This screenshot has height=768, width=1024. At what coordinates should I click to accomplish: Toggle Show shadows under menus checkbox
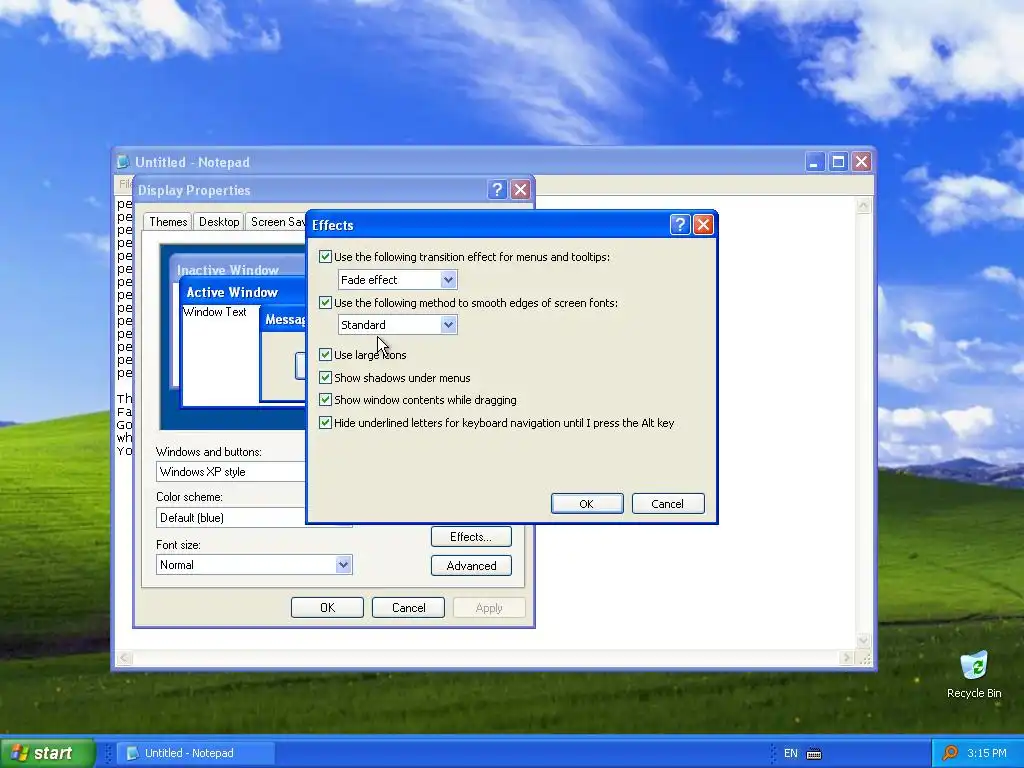tap(325, 377)
